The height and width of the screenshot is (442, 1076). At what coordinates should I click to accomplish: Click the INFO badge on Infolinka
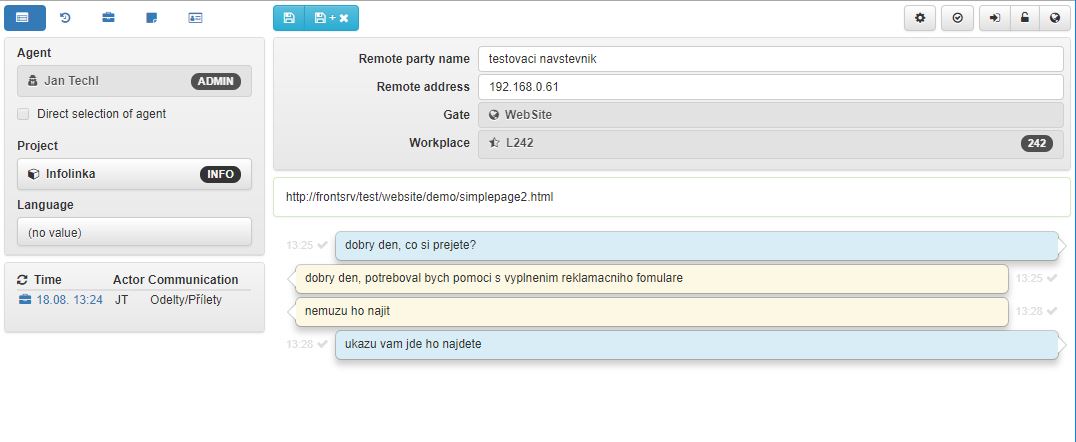[220, 174]
